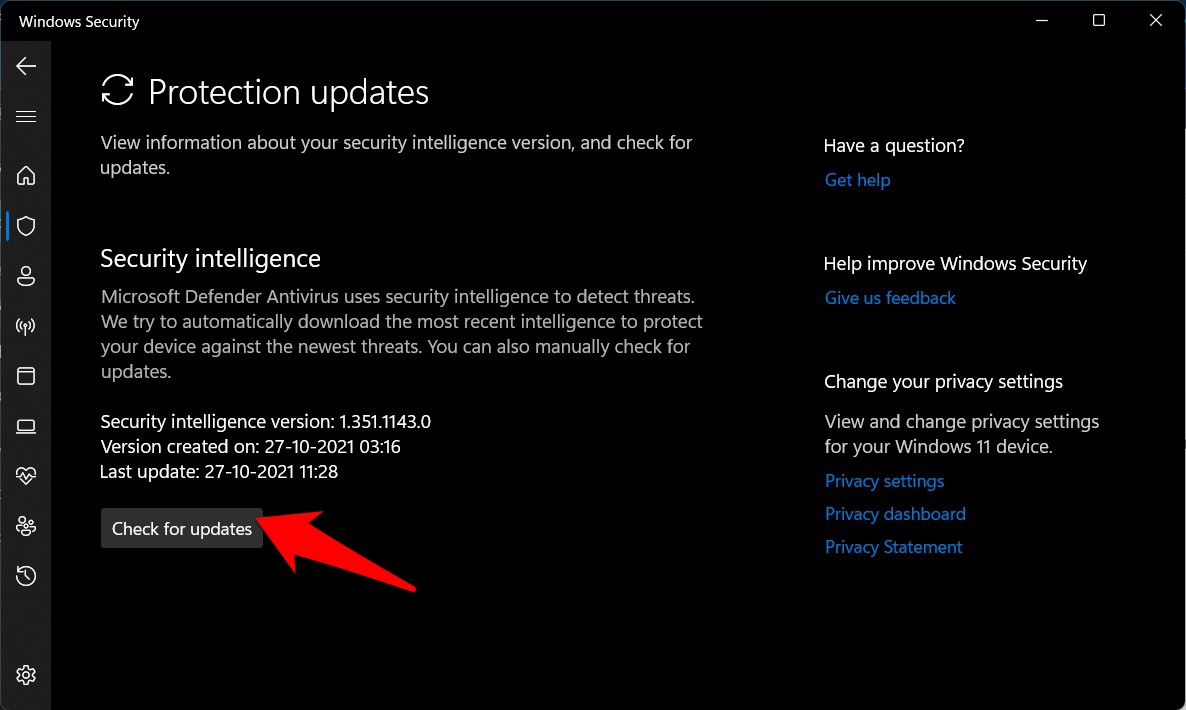Click the Check for updates button
The image size is (1186, 710).
click(x=182, y=529)
